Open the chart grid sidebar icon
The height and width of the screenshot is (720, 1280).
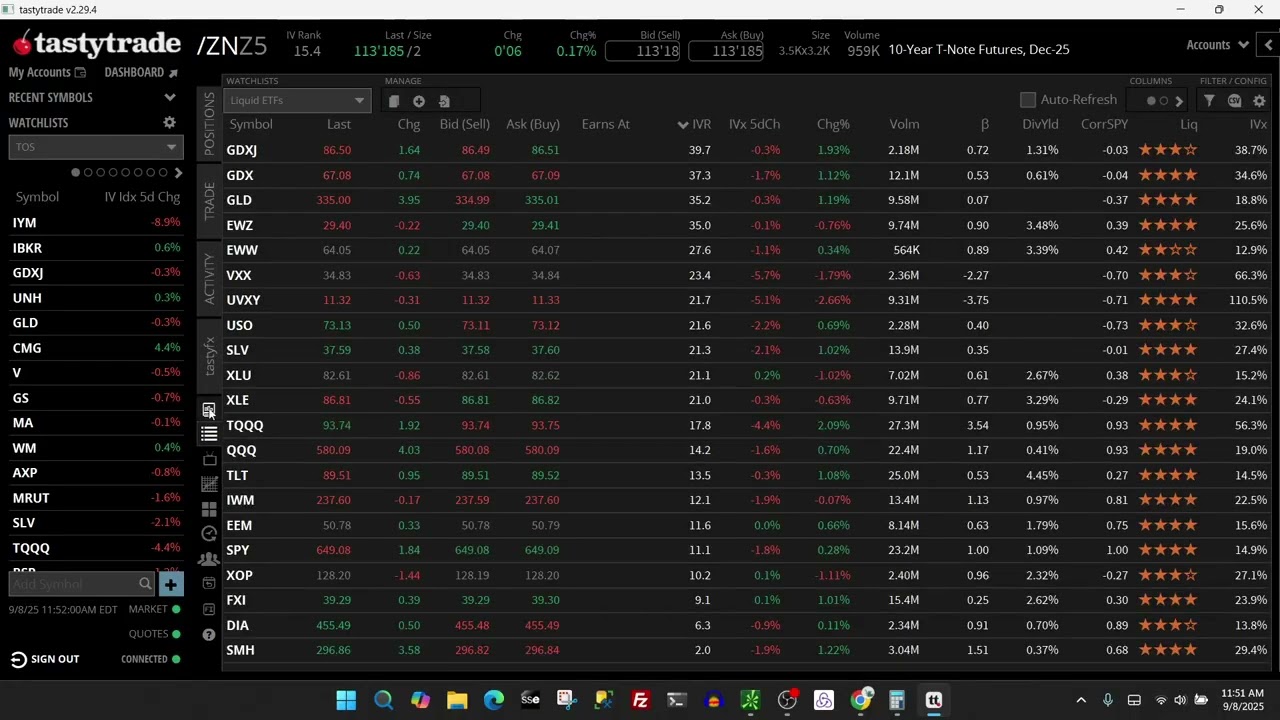208,484
